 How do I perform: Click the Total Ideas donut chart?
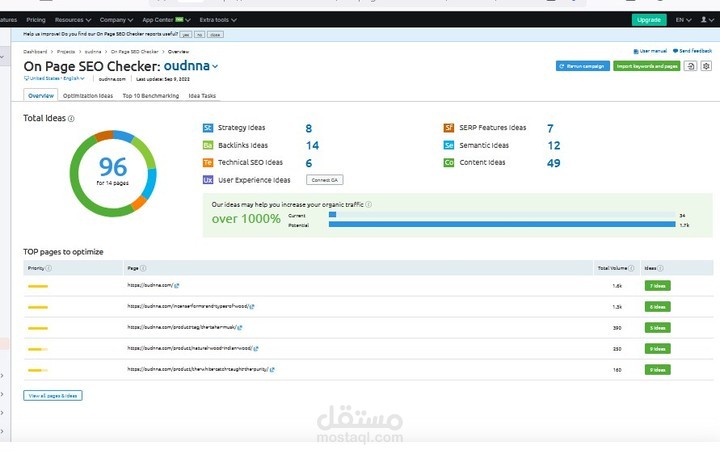click(113, 174)
